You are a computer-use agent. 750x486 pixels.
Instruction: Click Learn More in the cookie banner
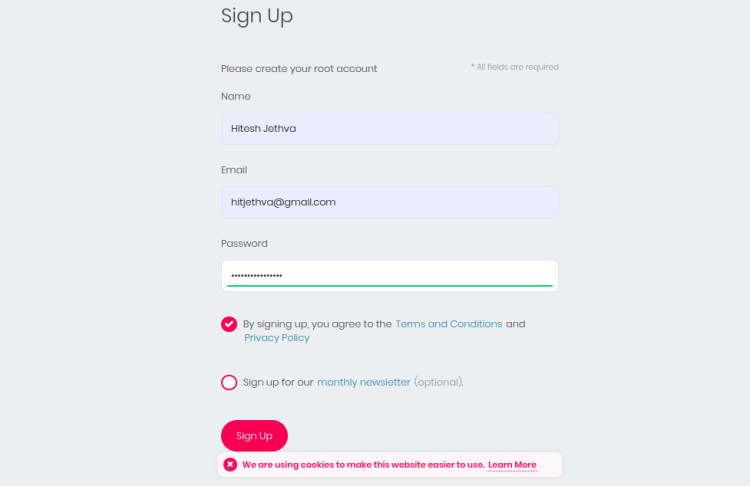click(512, 465)
